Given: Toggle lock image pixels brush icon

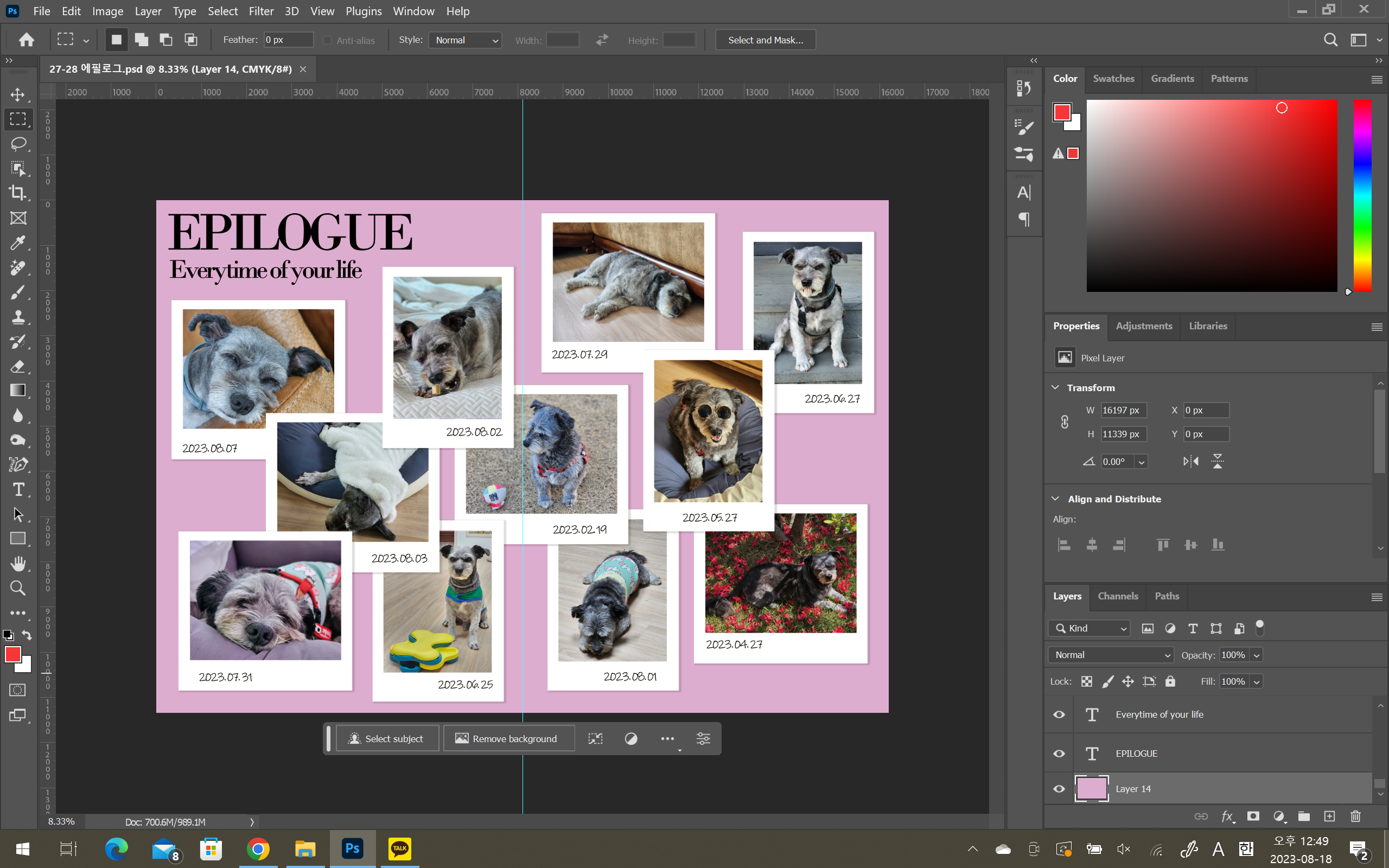Looking at the screenshot, I should click(x=1108, y=681).
